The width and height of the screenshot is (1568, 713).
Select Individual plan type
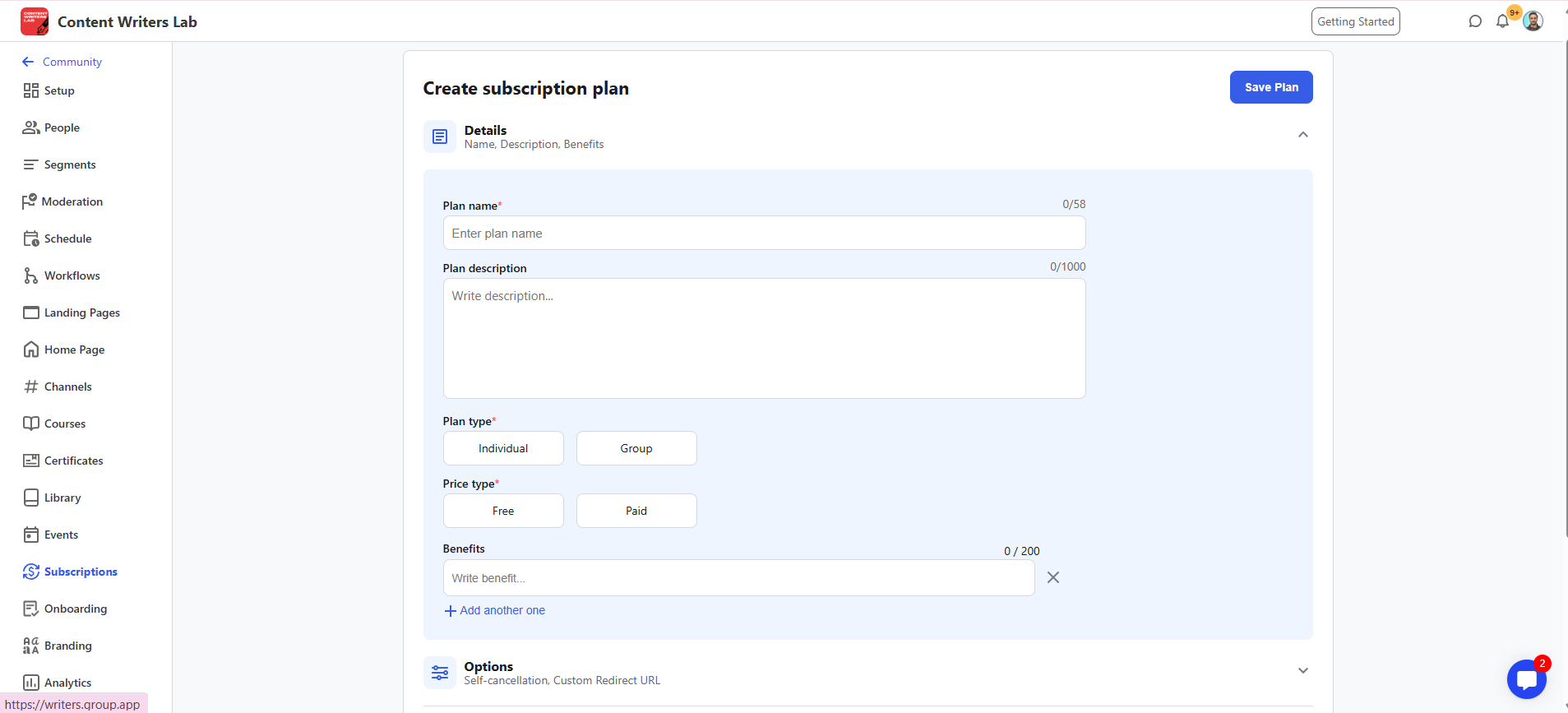[503, 448]
